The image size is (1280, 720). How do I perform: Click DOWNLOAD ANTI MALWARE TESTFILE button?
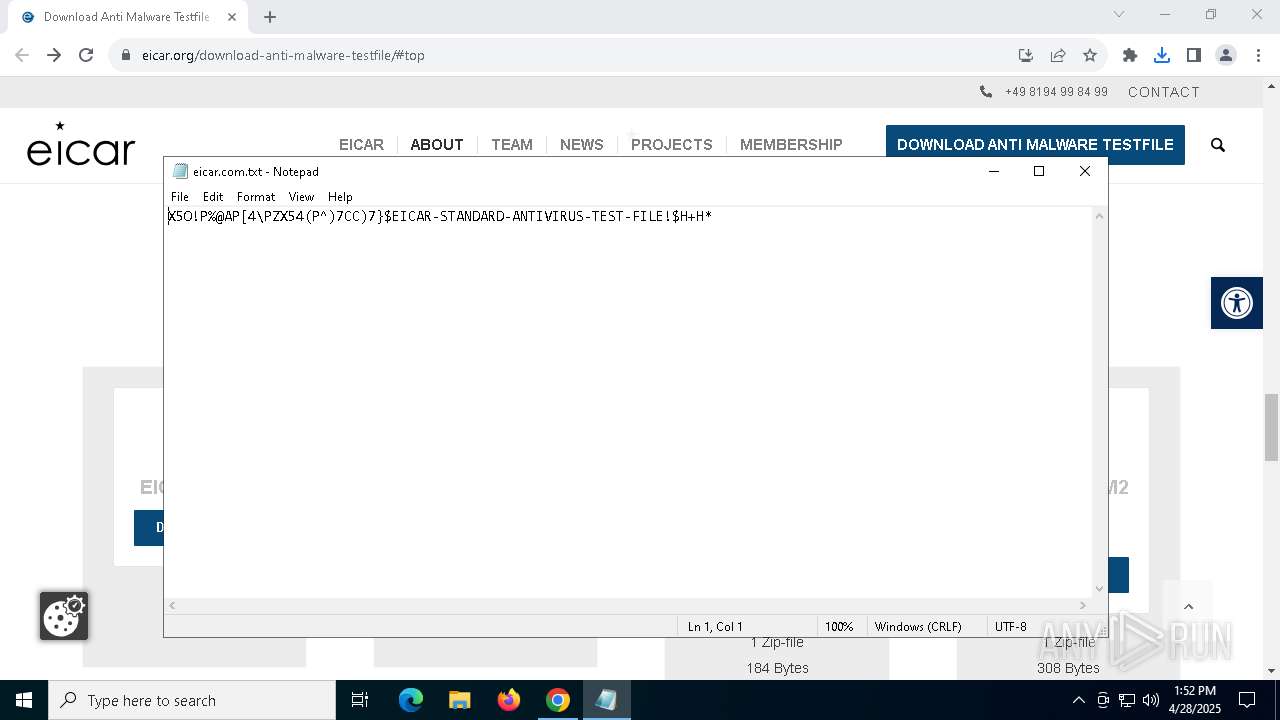1035,145
